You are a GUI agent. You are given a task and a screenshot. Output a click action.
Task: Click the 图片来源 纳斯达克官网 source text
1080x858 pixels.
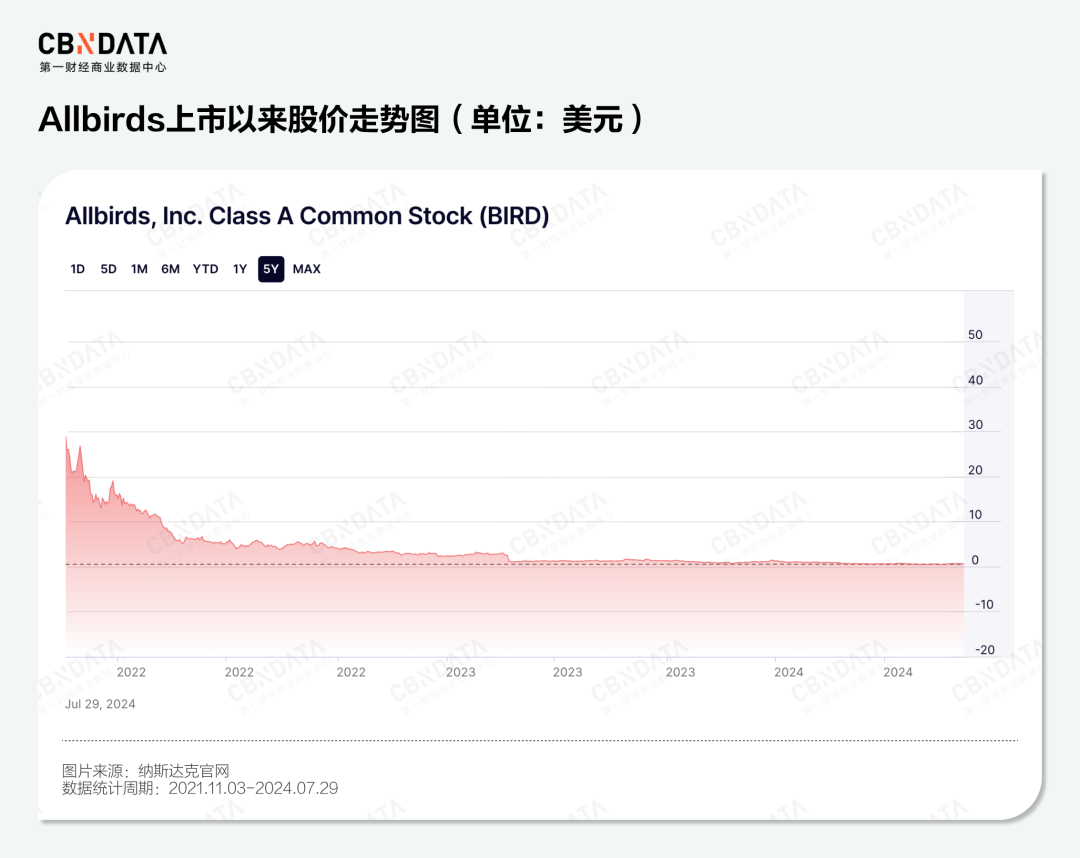tap(146, 771)
